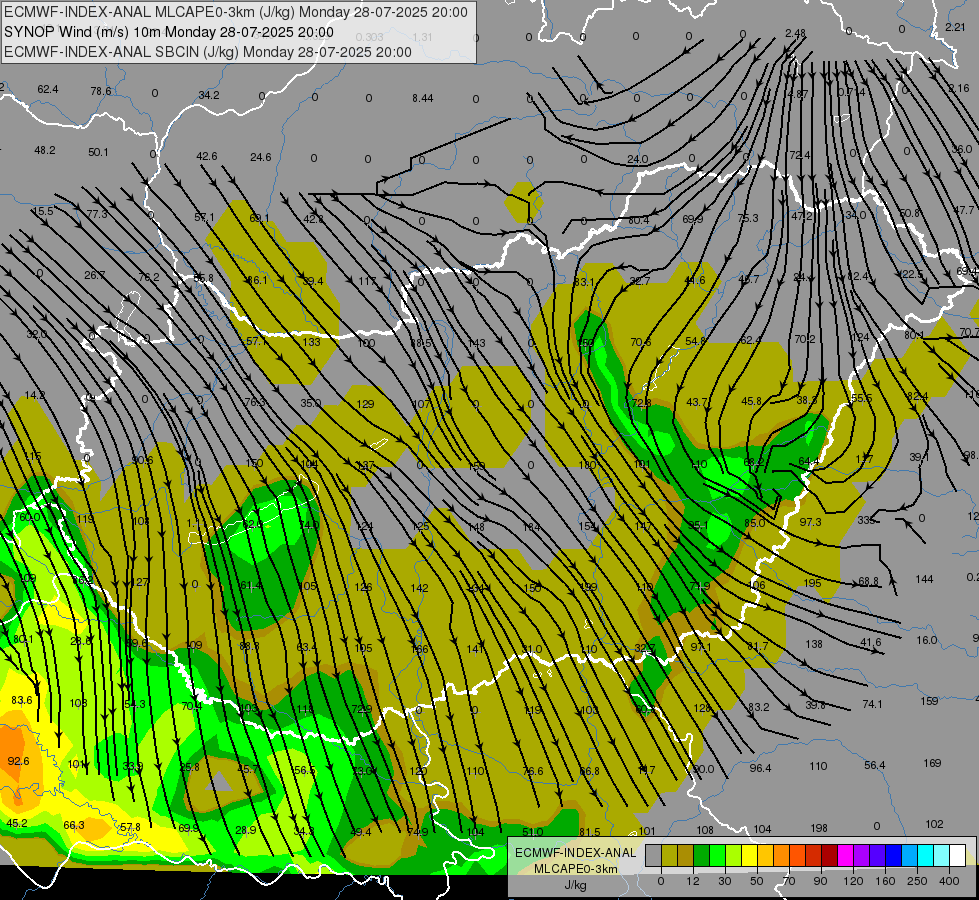Click the legend scale label 90
This screenshot has height=900, width=979.
tap(820, 881)
